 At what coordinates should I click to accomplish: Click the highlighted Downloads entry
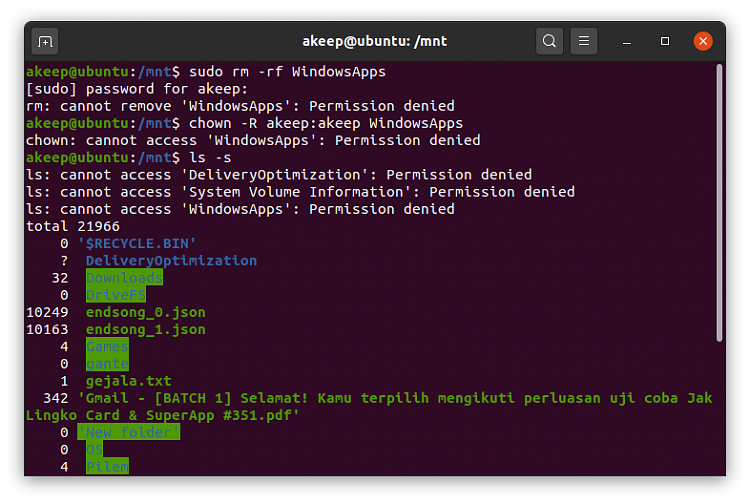click(x=124, y=278)
